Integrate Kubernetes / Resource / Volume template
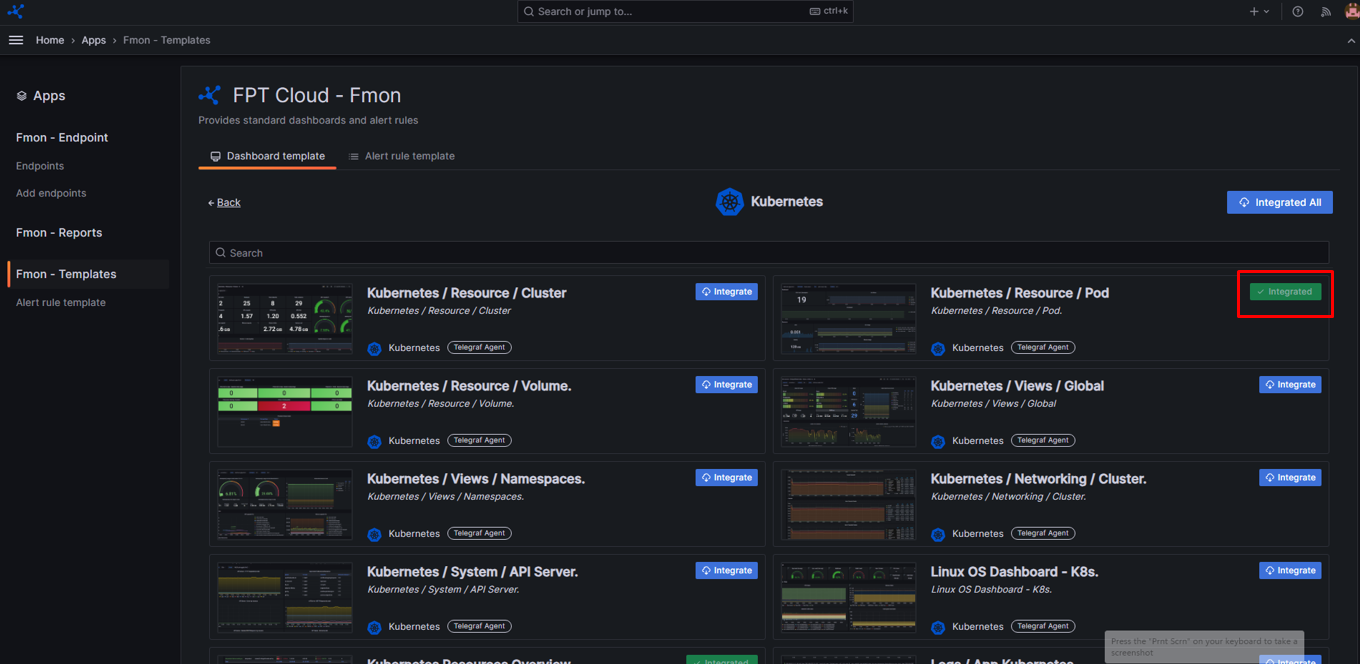Screen dimensions: 1360x664 [726, 385]
